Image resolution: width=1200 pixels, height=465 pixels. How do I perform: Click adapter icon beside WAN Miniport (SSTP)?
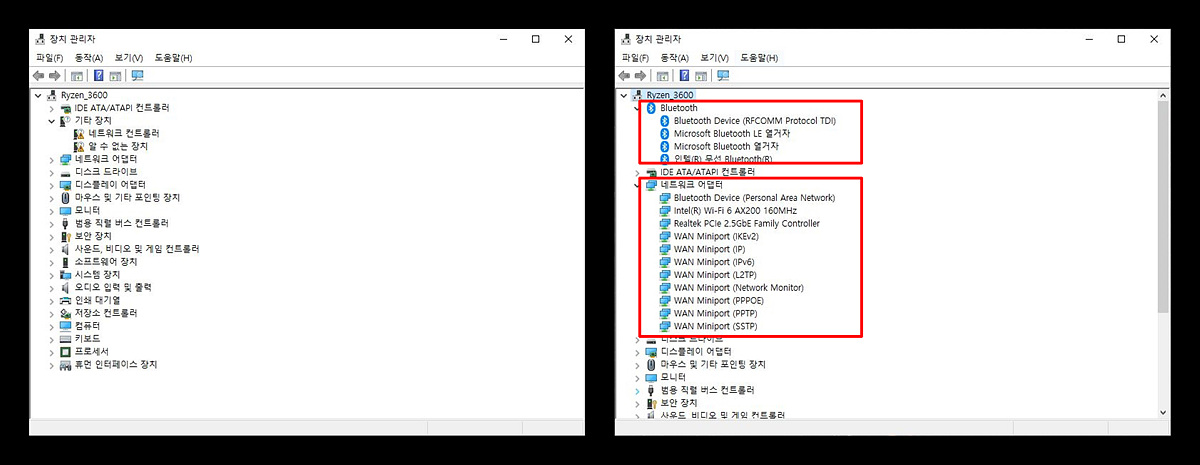665,326
